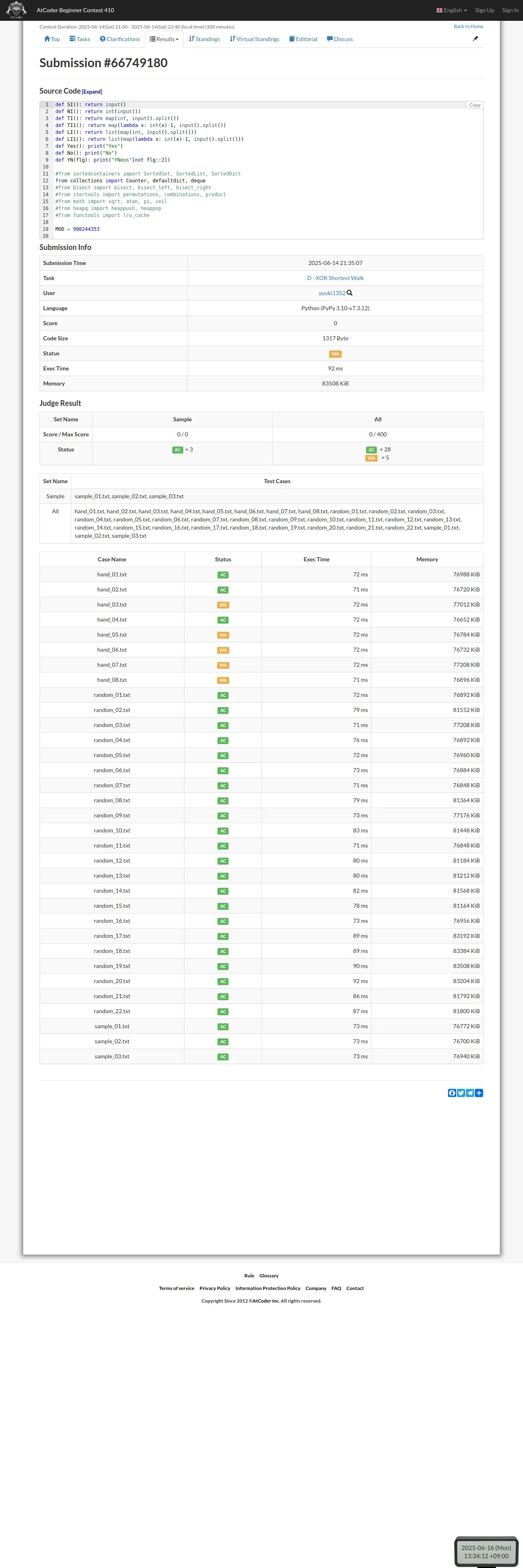
Task: Open the Results dropdown tab
Action: click(165, 39)
